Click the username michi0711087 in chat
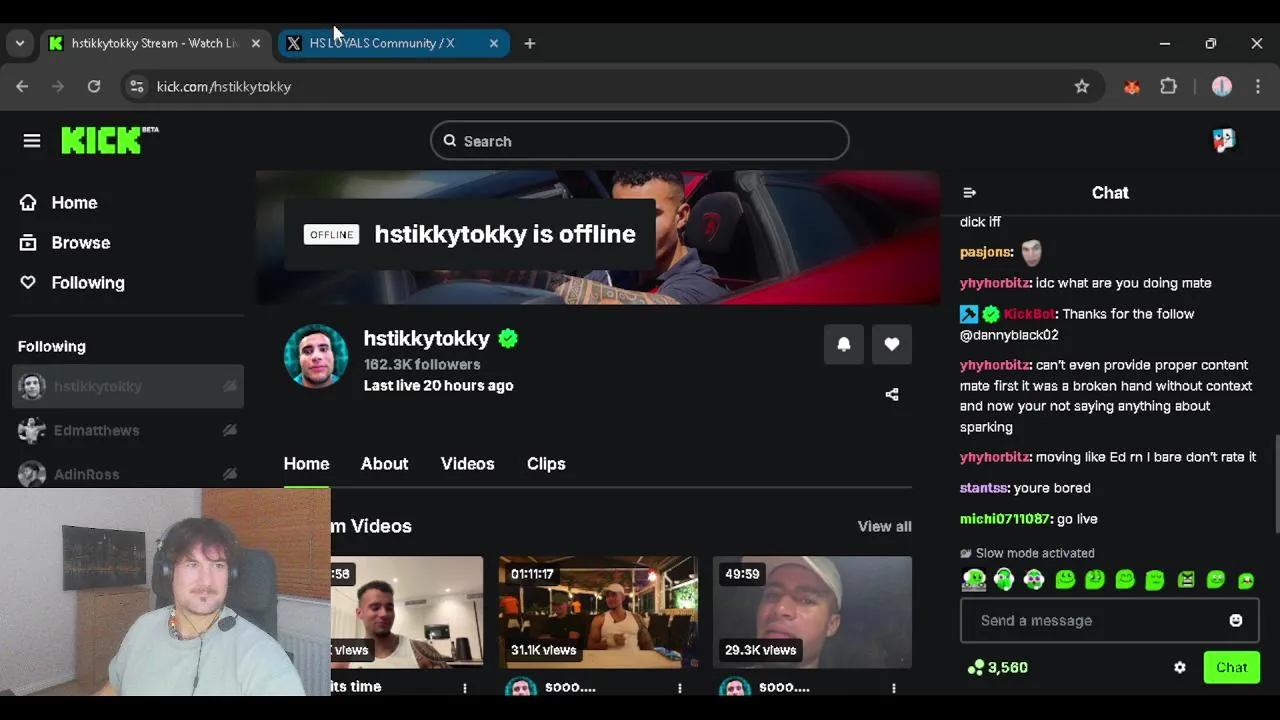This screenshot has width=1280, height=720. [1006, 519]
